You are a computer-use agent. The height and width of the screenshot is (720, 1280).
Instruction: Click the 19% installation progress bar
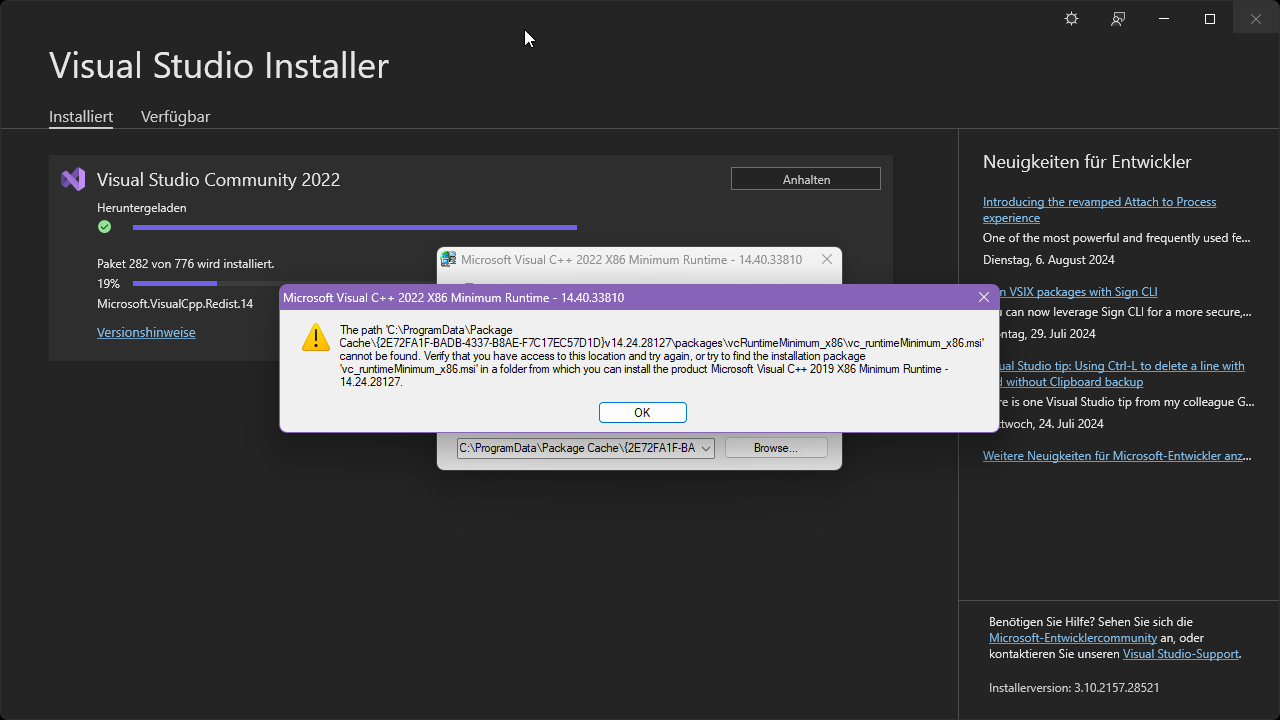coord(205,284)
